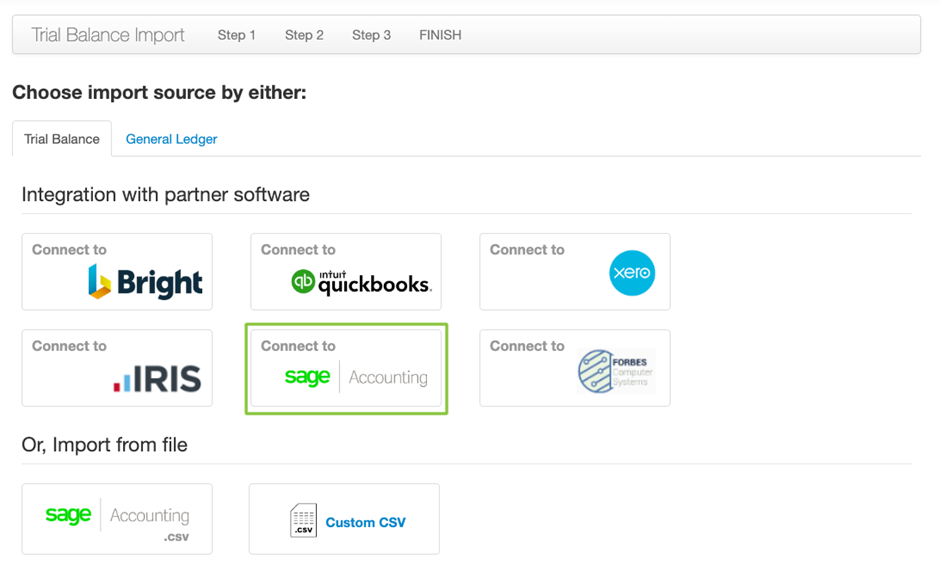Screen dimensions: 940x577
Task: Click the 'Integration with partner software' heading
Action: (165, 194)
